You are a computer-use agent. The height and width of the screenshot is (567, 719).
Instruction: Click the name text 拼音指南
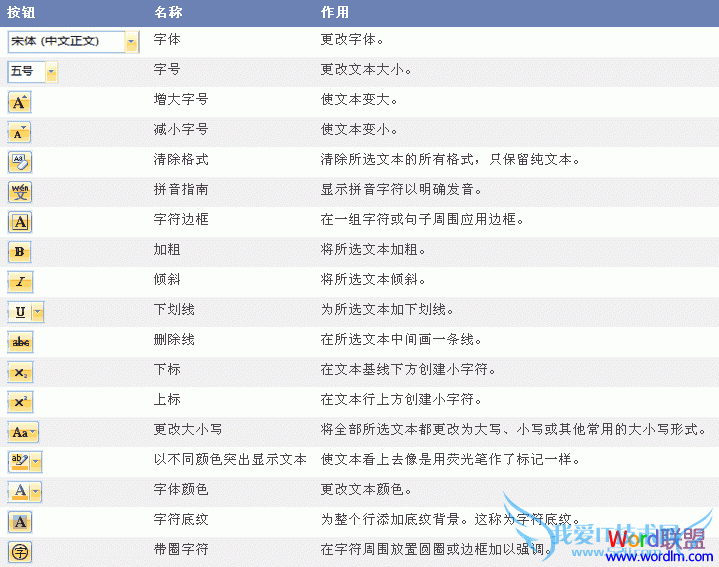(x=181, y=189)
